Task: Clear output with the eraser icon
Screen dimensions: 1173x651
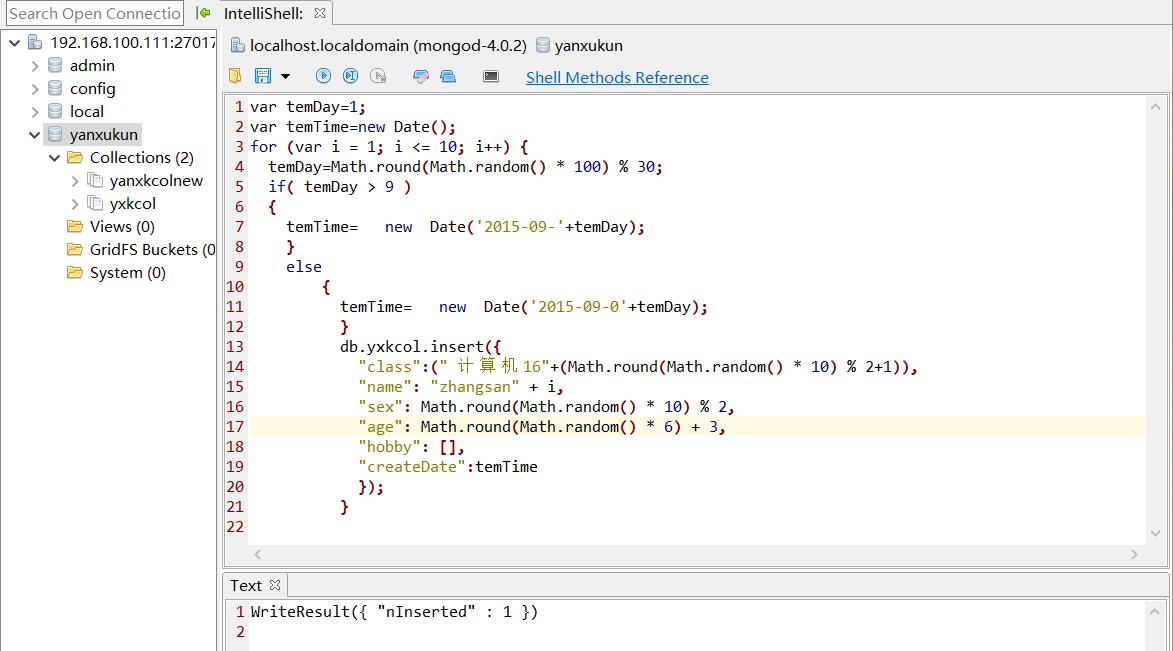Action: tap(420, 76)
